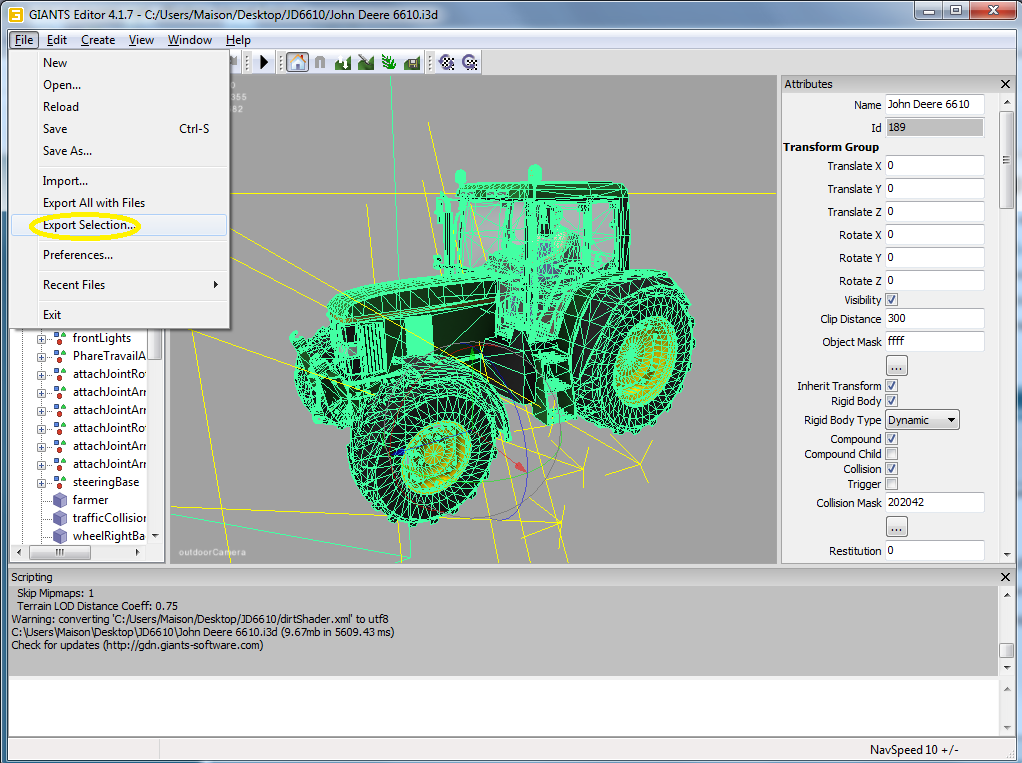Select Reload in the File menu
Viewport: 1022px width, 763px height.
tap(119, 107)
